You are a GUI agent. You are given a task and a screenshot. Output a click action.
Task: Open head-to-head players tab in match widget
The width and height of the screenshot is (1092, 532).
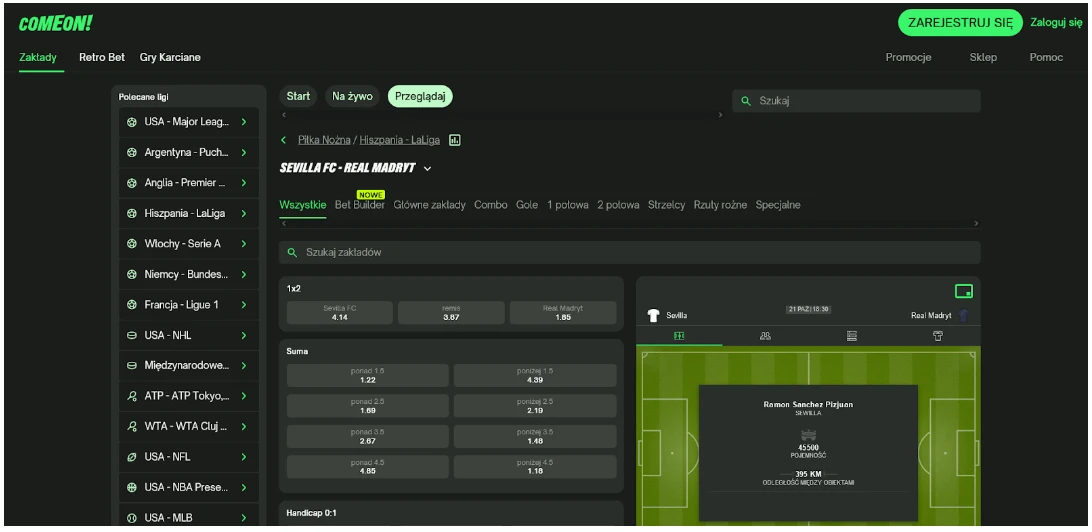click(x=765, y=336)
